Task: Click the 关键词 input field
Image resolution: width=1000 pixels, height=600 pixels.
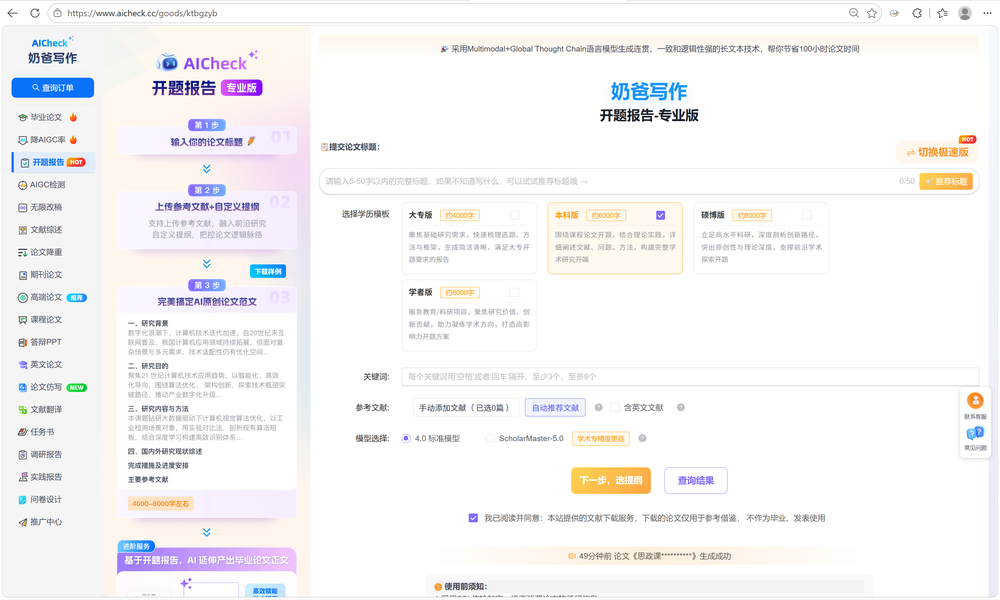Action: (690, 377)
